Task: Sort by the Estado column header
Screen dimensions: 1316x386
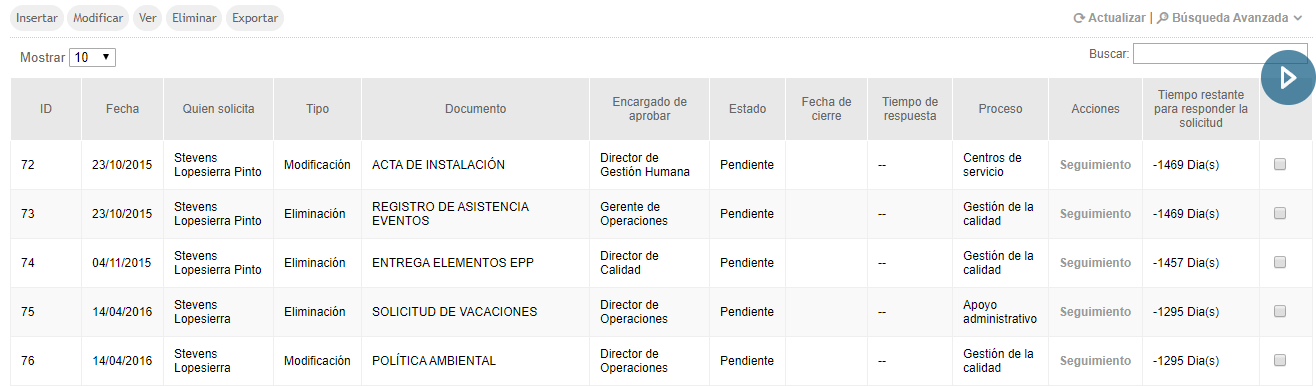Action: 747,109
